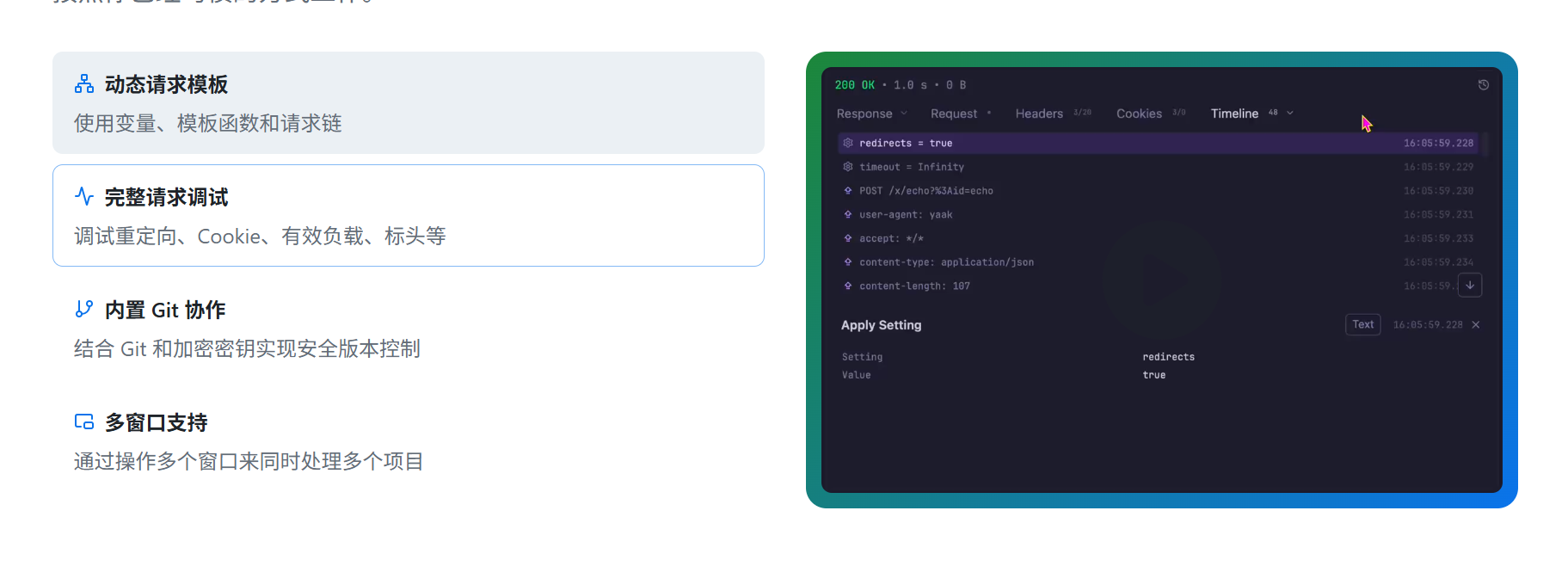Select the content-type: application/json timeline row
This screenshot has width=1568, height=566.
946,262
